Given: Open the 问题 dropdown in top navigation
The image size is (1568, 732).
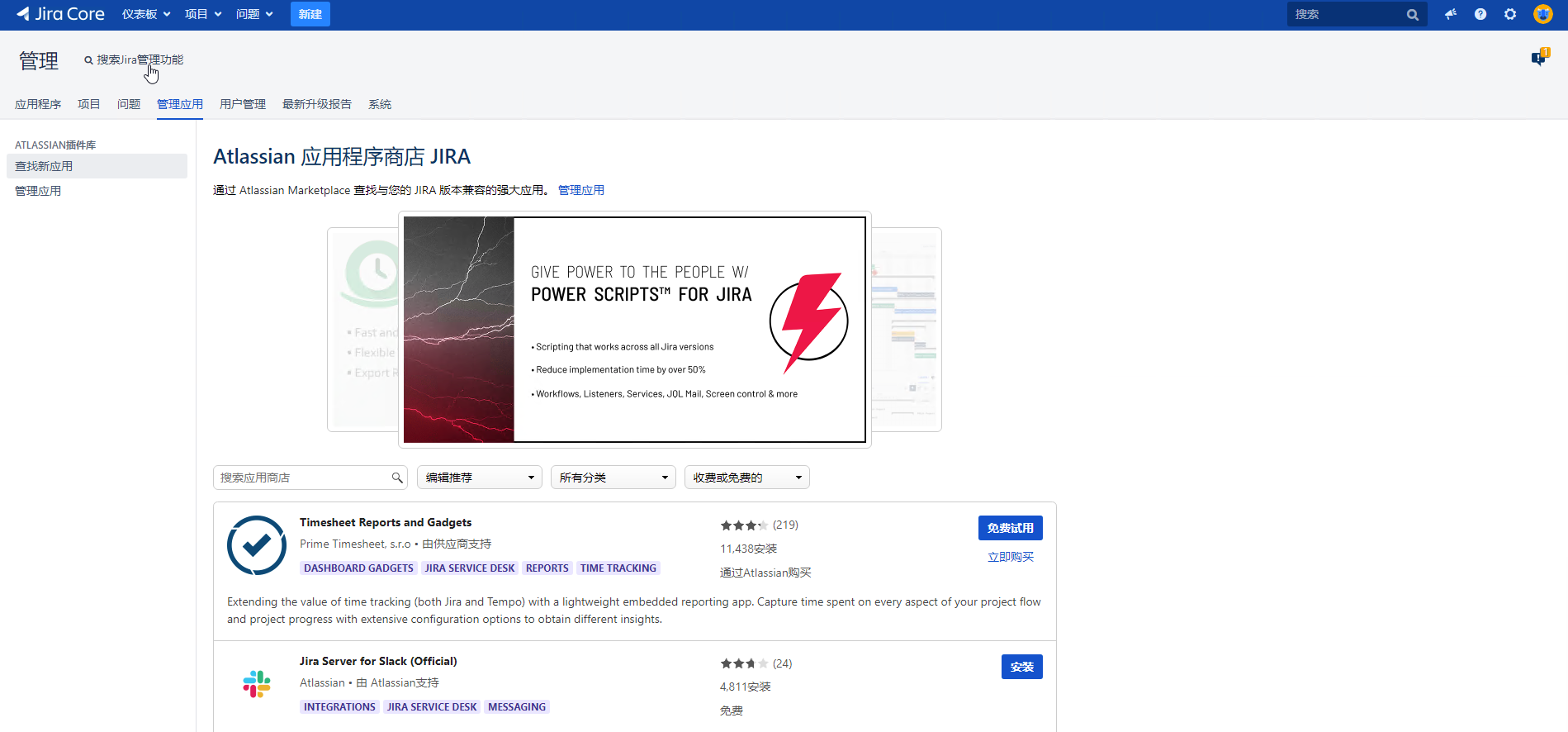Looking at the screenshot, I should (x=254, y=14).
